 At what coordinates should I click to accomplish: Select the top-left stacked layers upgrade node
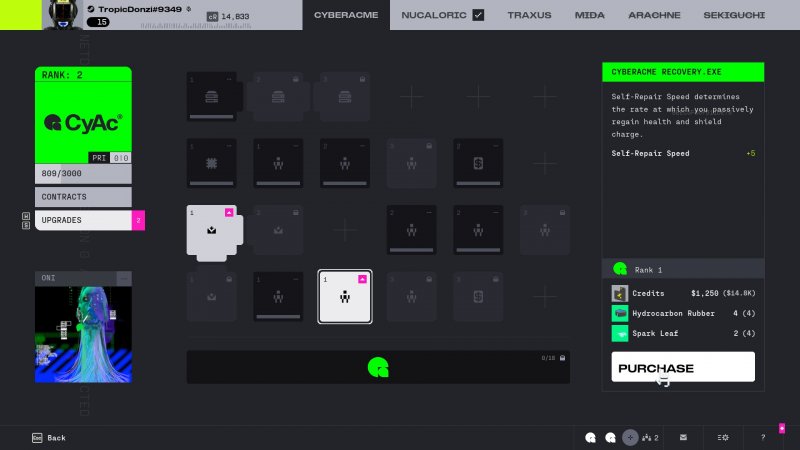[212, 96]
